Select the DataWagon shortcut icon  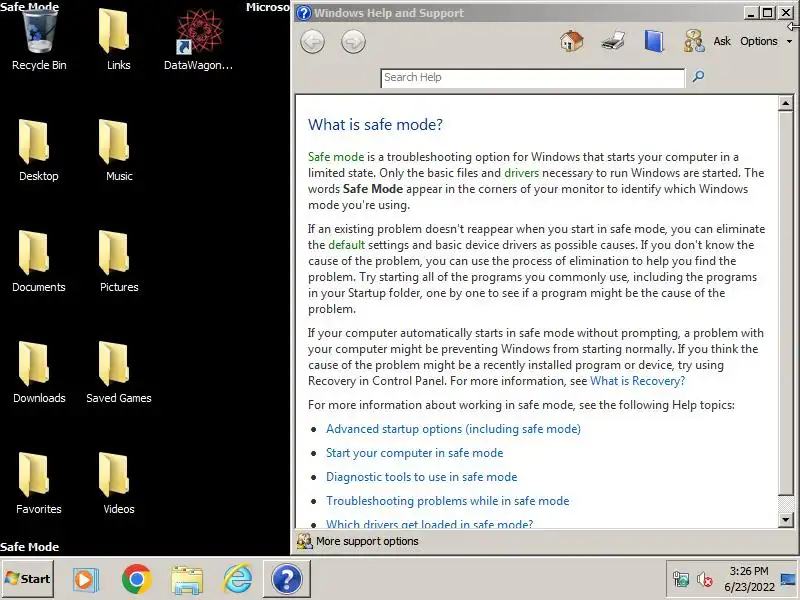(x=198, y=40)
